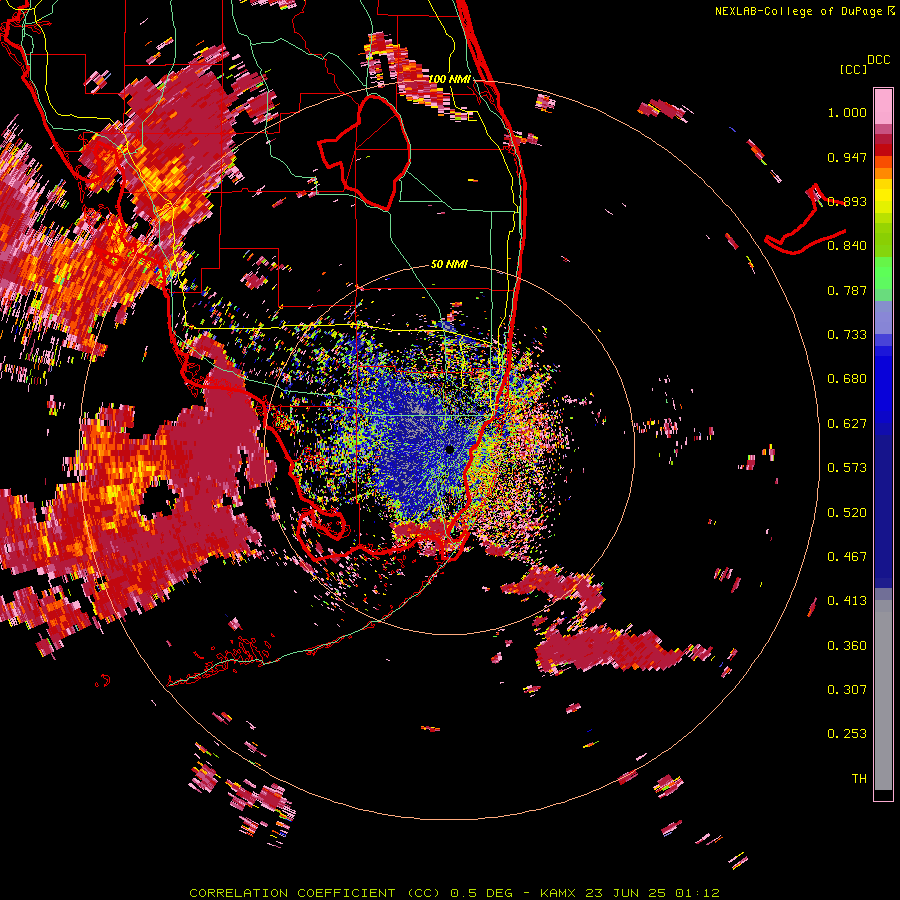900x900 pixels.
Task: Click the 100 NMI range ring label
Action: pos(449,79)
